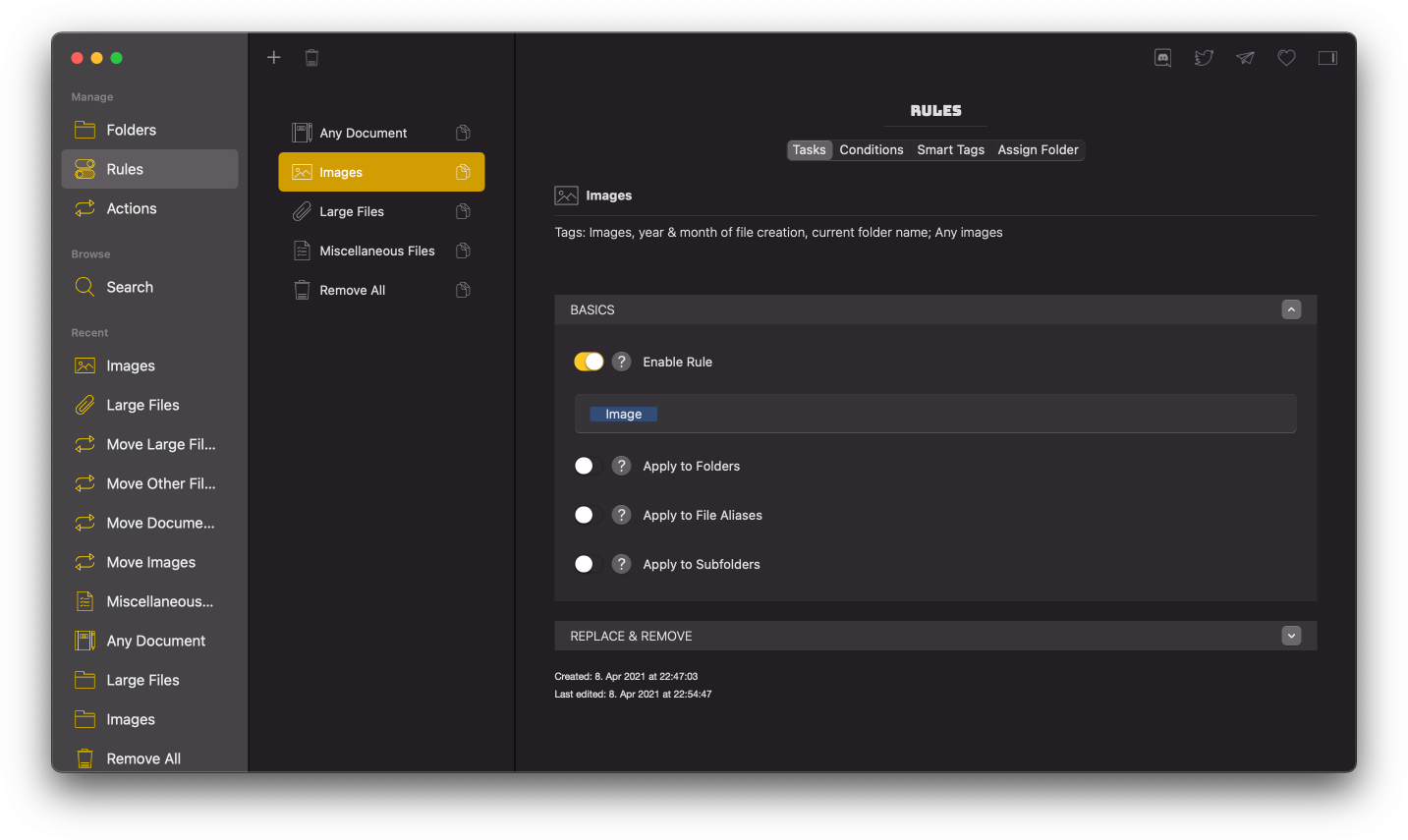
Task: Click the paper plane share icon
Action: click(1244, 57)
